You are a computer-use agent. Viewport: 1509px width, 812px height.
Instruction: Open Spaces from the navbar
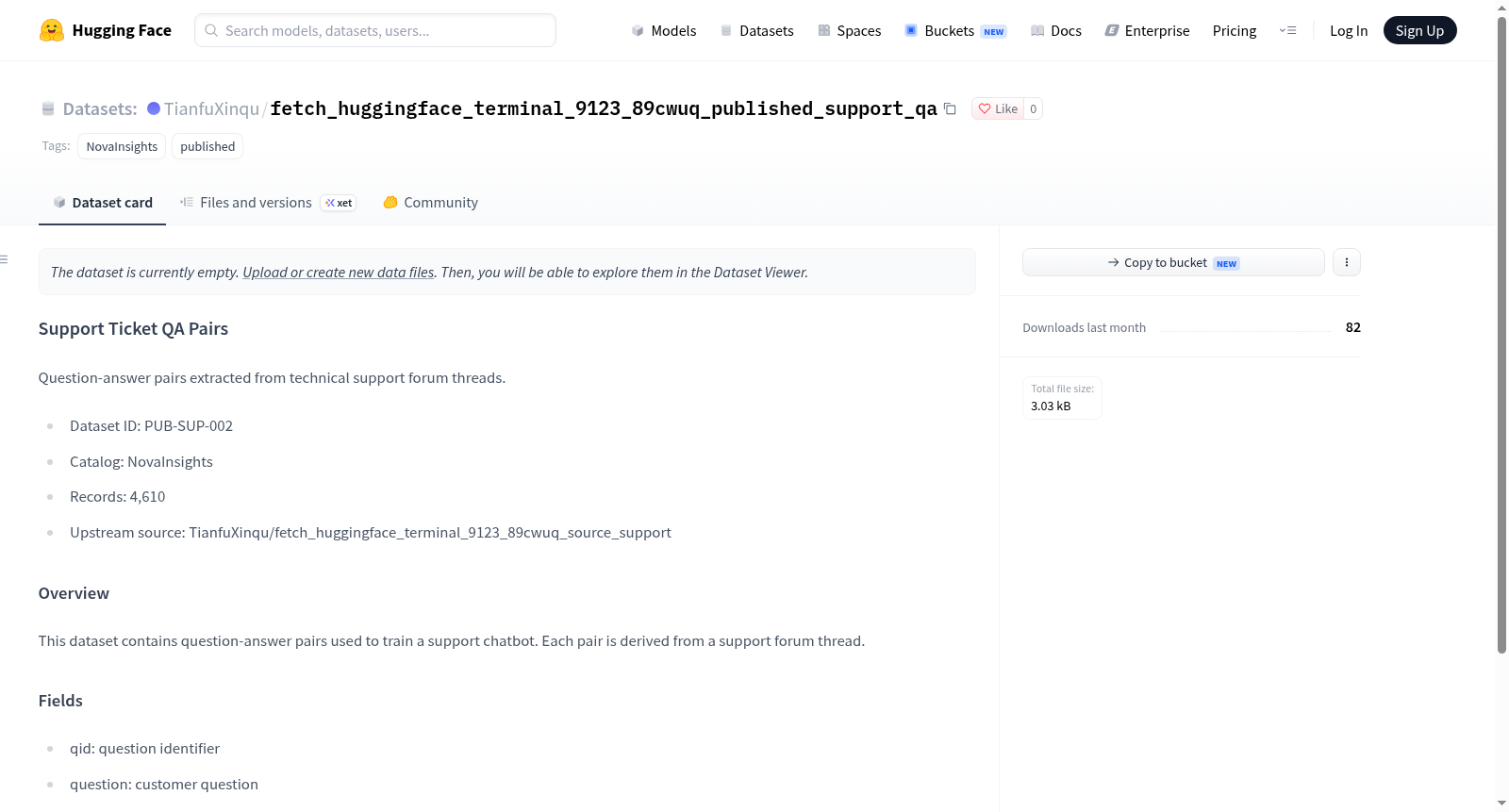point(850,30)
